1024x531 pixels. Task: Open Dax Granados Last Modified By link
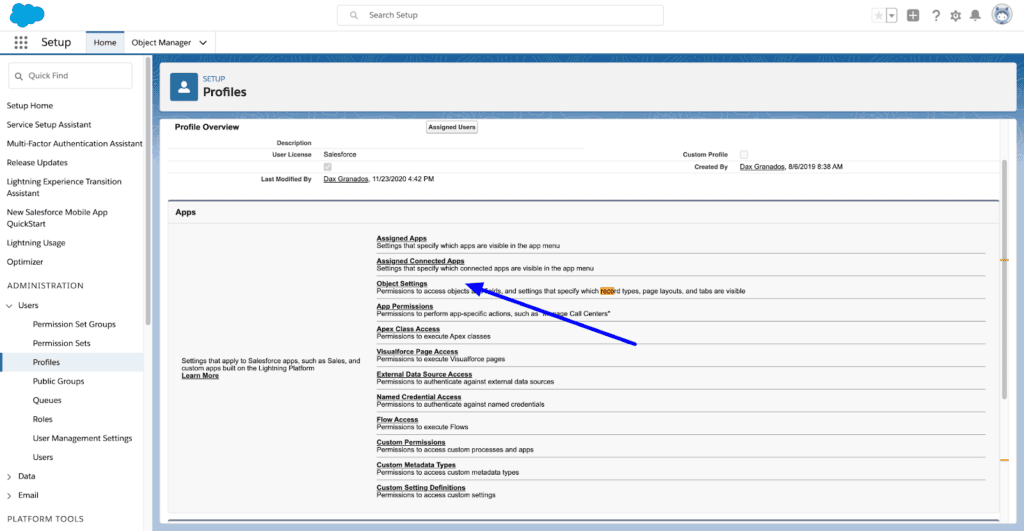[x=345, y=179]
